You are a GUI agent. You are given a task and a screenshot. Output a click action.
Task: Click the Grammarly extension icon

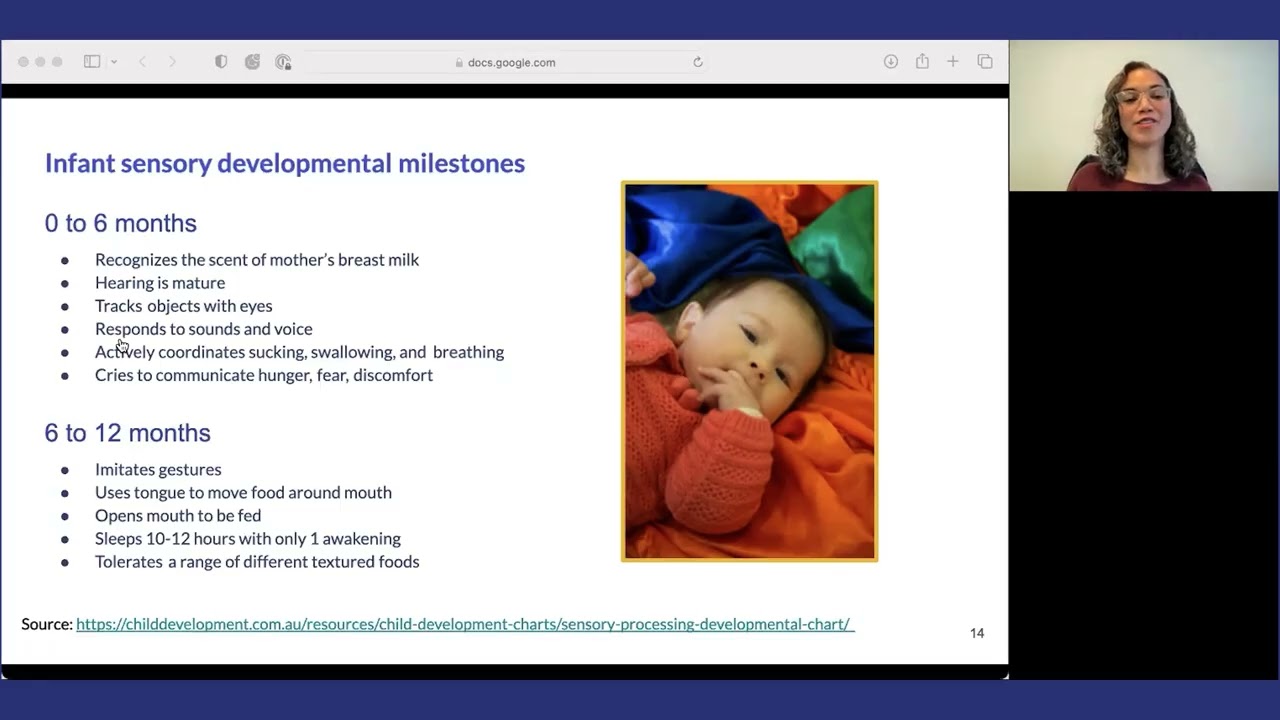tap(252, 62)
